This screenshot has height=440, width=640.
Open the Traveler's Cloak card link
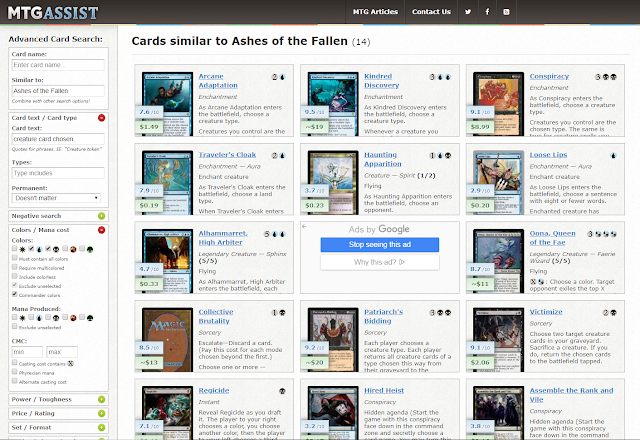tap(227, 155)
